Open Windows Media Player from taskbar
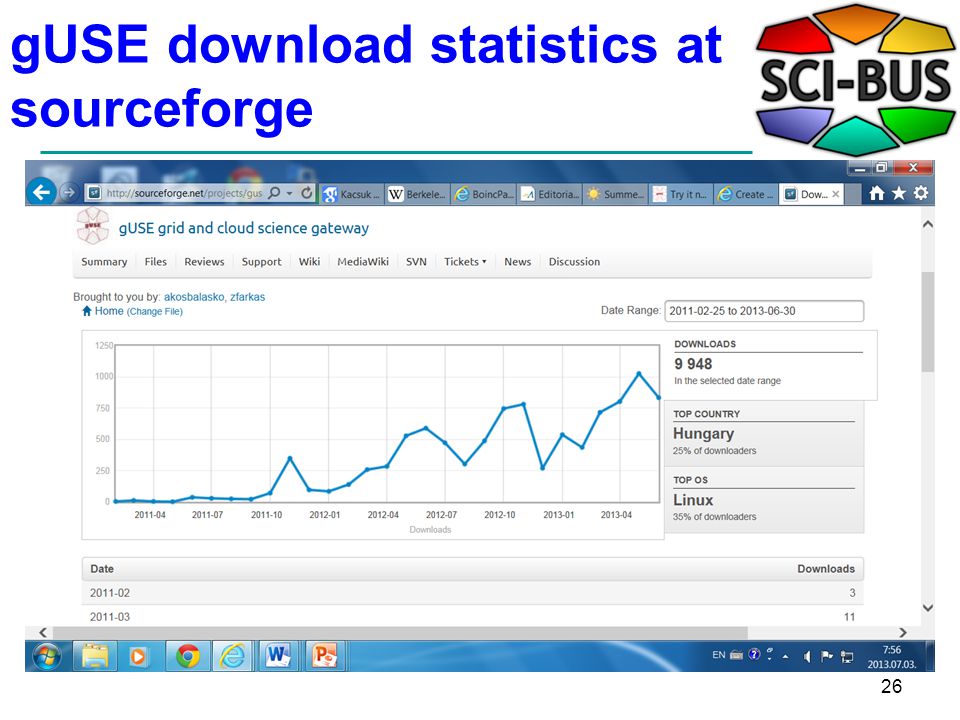The width and height of the screenshot is (960, 720). click(x=138, y=656)
